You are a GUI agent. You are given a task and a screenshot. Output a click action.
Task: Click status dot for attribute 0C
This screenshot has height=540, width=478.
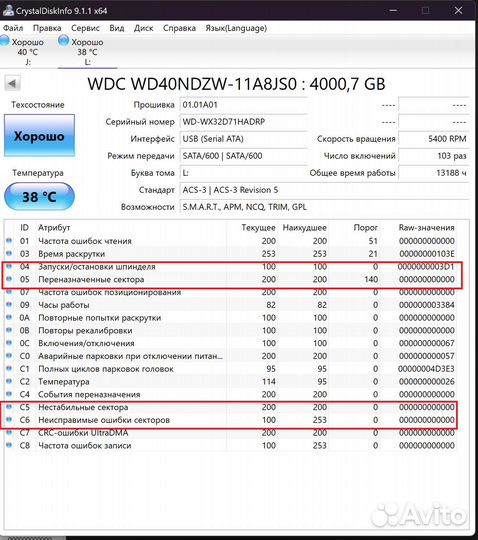tap(9, 343)
